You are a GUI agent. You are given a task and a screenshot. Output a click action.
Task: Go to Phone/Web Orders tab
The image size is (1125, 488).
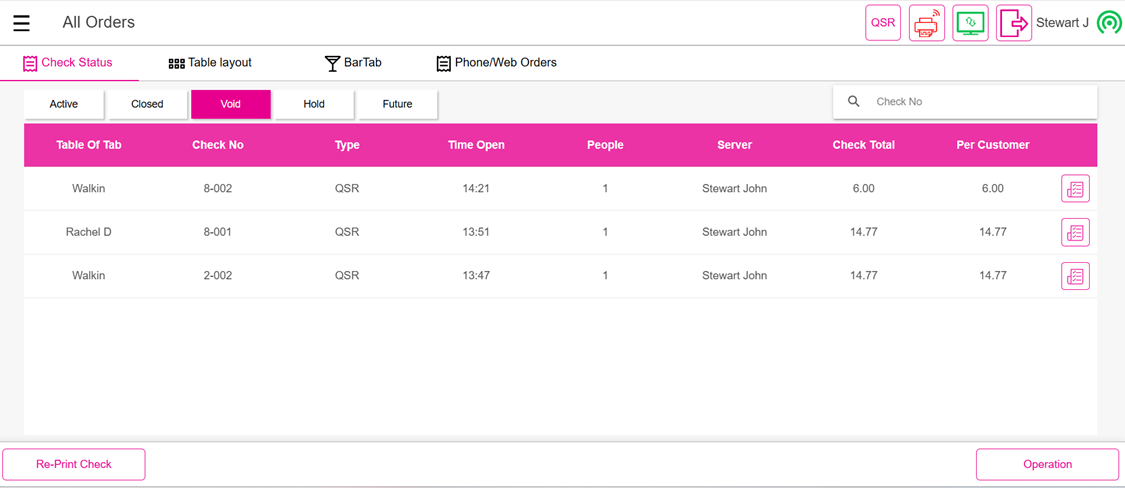tap(496, 63)
